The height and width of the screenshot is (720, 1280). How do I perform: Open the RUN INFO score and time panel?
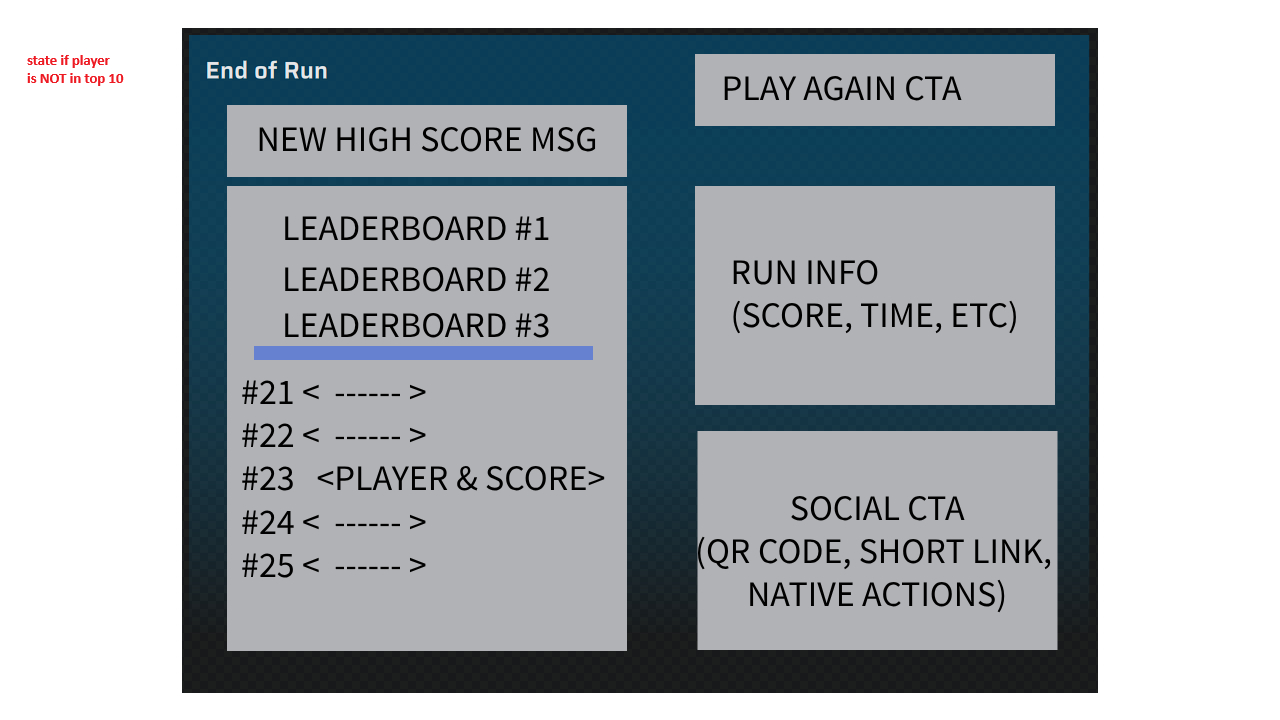tap(874, 295)
